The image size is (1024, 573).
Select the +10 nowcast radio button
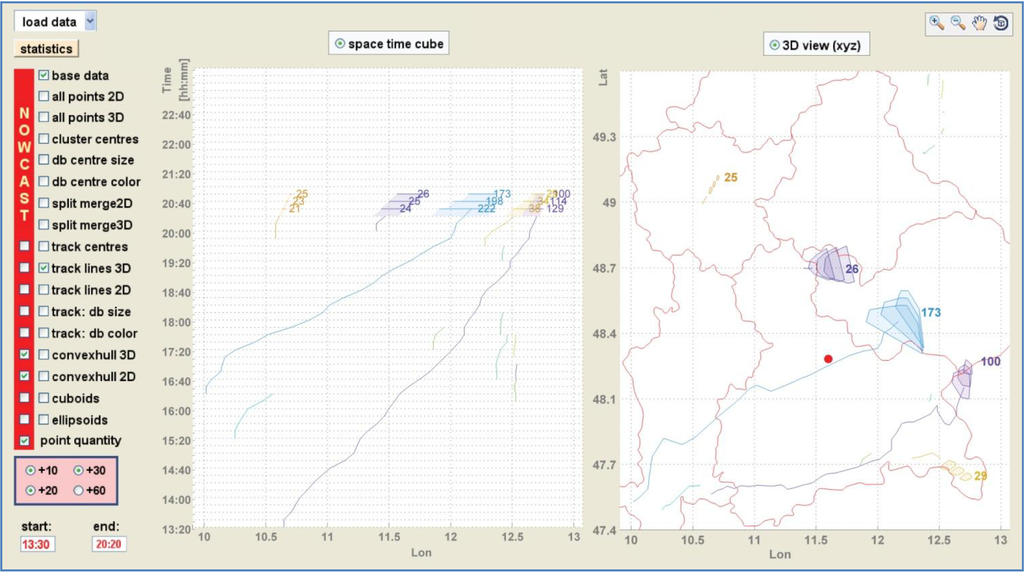(x=30, y=470)
